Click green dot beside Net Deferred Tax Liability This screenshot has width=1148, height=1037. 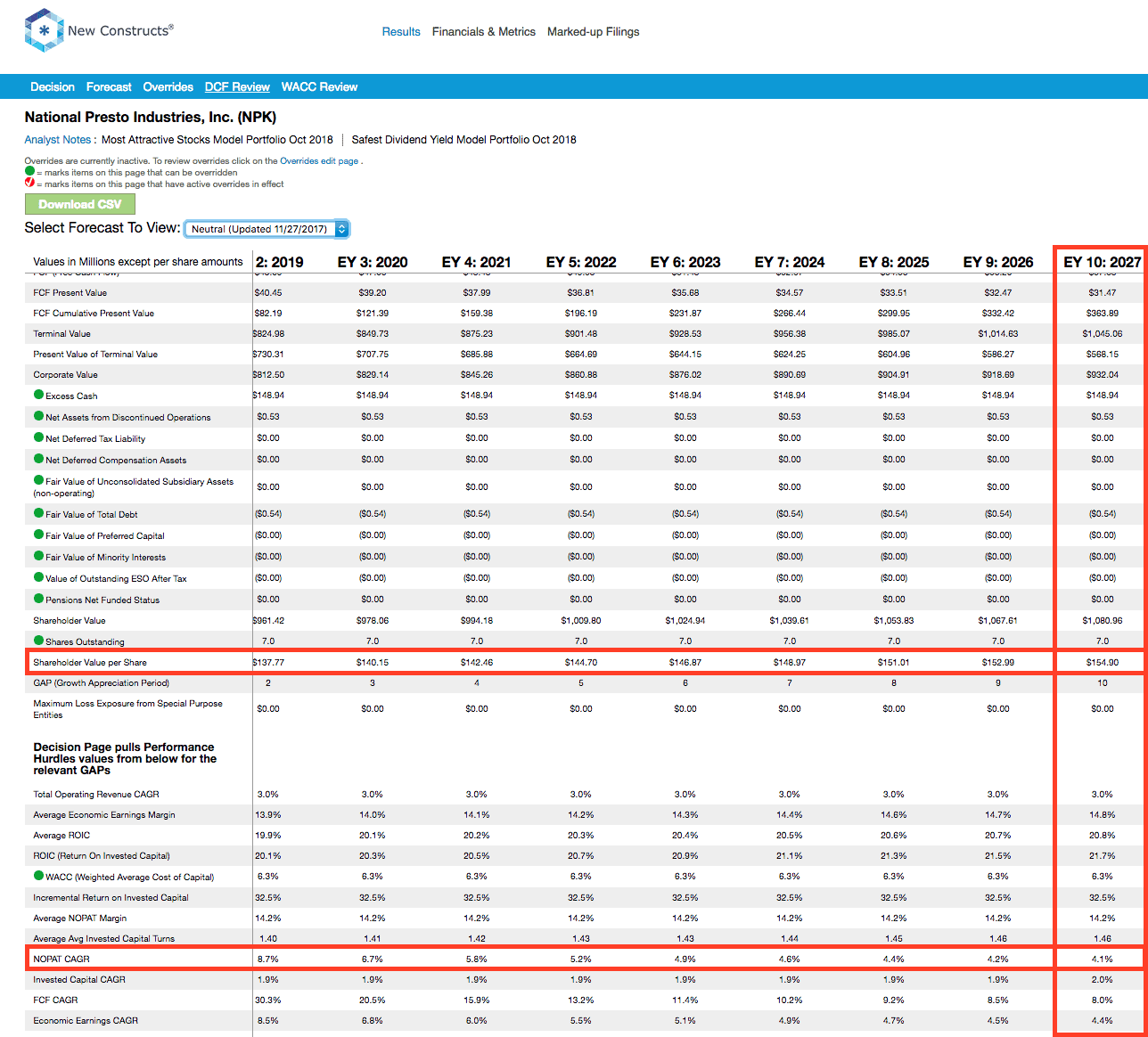pos(38,437)
